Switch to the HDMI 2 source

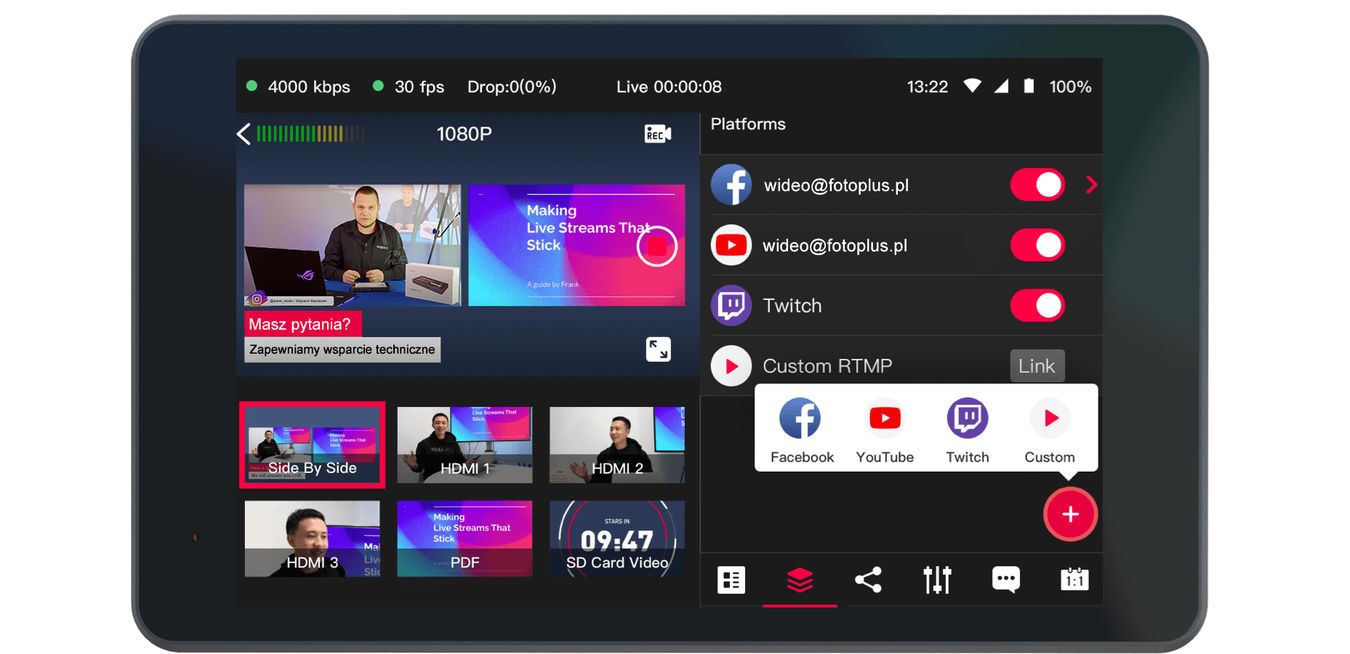(617, 445)
